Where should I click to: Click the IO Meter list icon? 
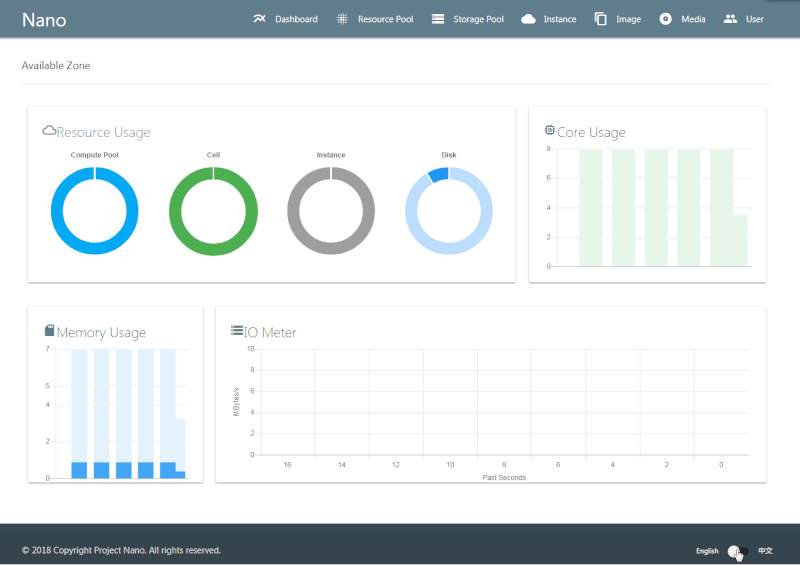click(237, 331)
